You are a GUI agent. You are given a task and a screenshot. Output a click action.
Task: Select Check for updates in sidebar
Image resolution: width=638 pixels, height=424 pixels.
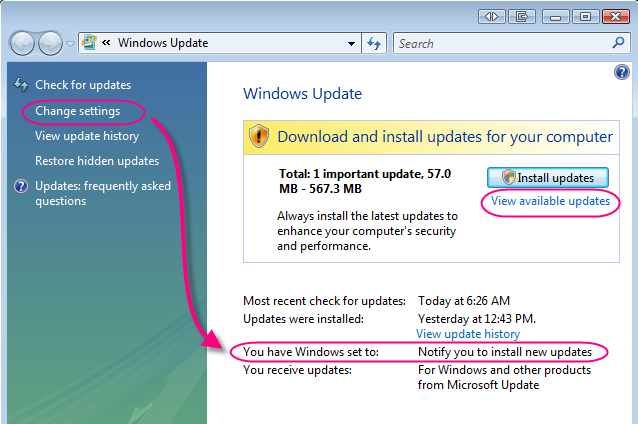(x=82, y=85)
